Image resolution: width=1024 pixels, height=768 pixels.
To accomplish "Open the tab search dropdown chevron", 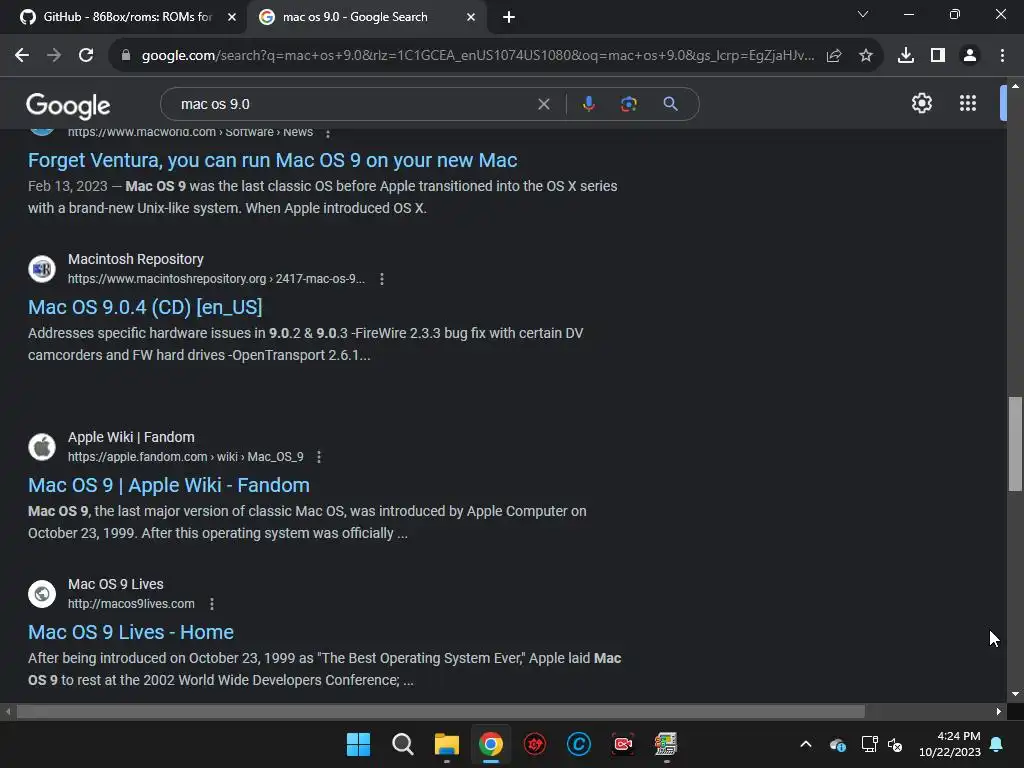I will click(863, 14).
